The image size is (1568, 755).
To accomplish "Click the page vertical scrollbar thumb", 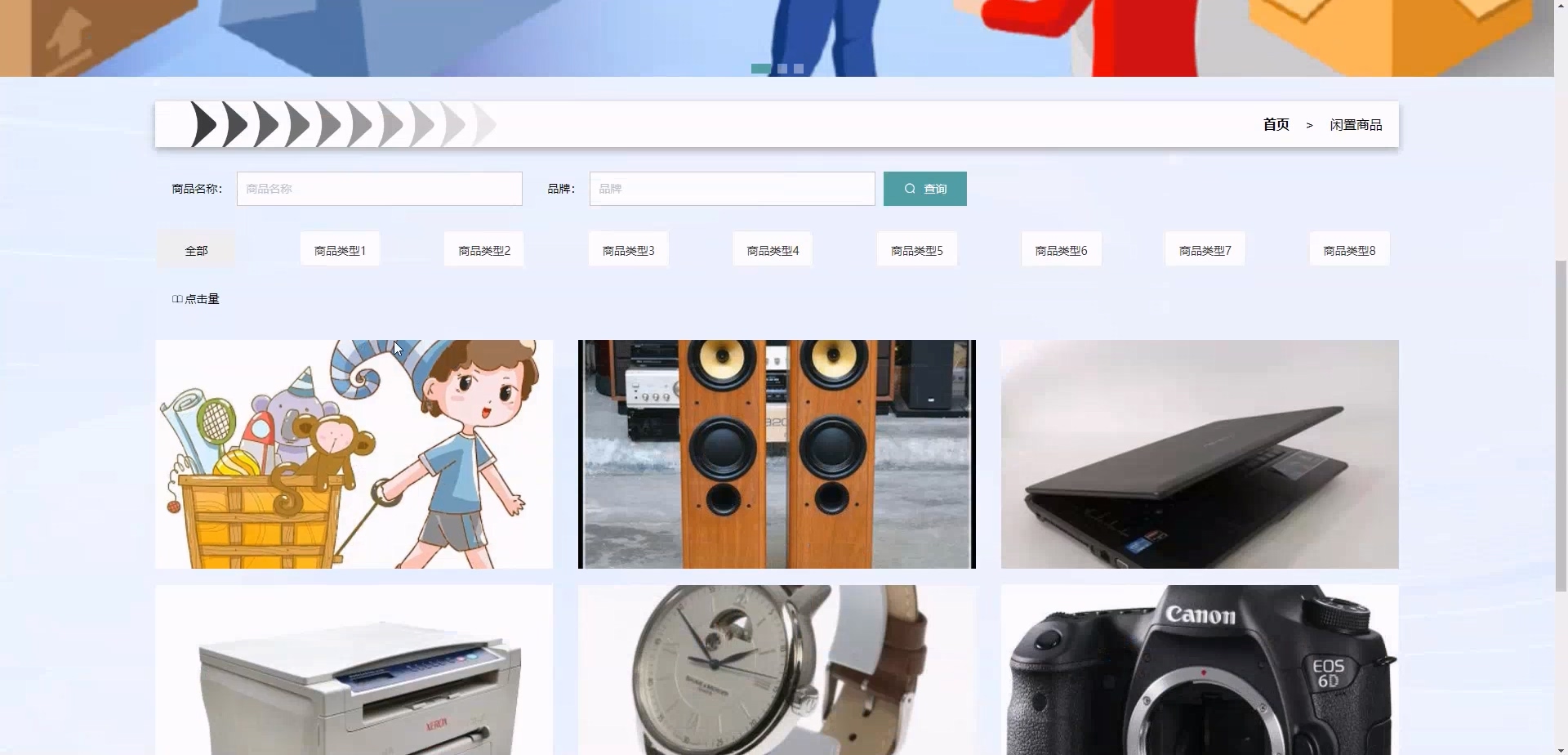I will (1561, 425).
